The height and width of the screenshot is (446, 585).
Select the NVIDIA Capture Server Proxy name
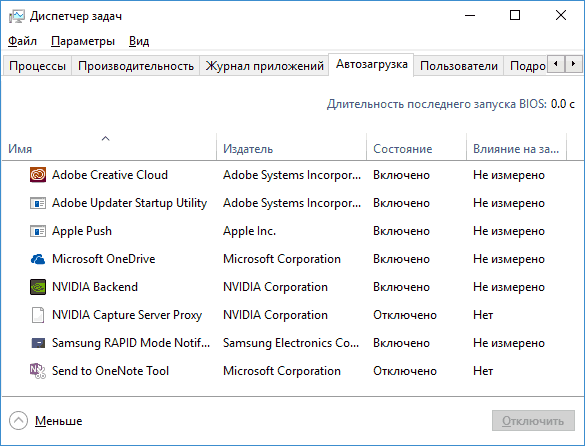[127, 315]
